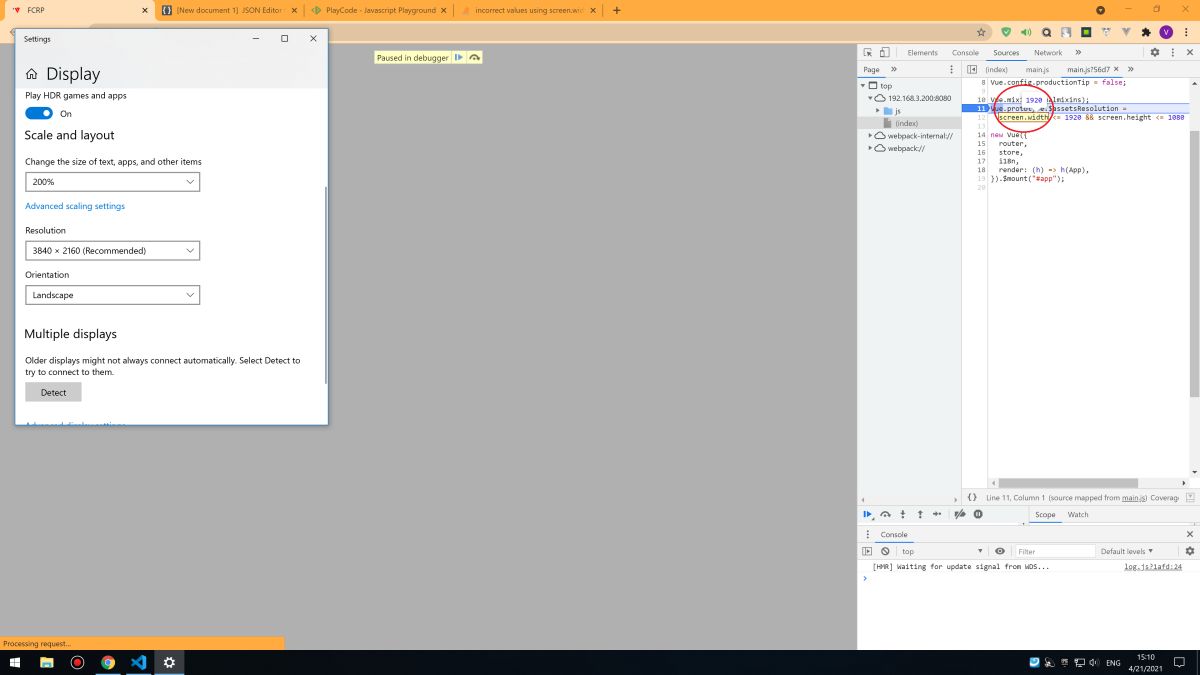Open DevTools settings gear
1200x675 pixels.
point(1155,52)
